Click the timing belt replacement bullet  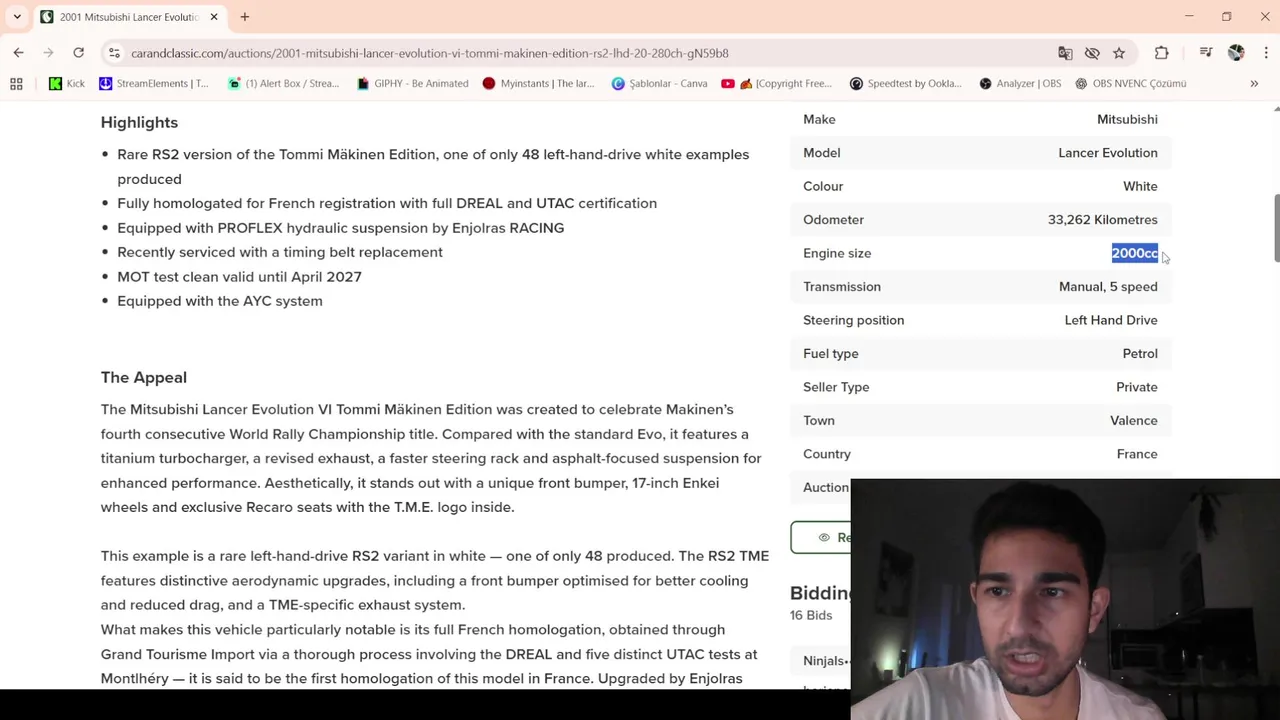[280, 252]
